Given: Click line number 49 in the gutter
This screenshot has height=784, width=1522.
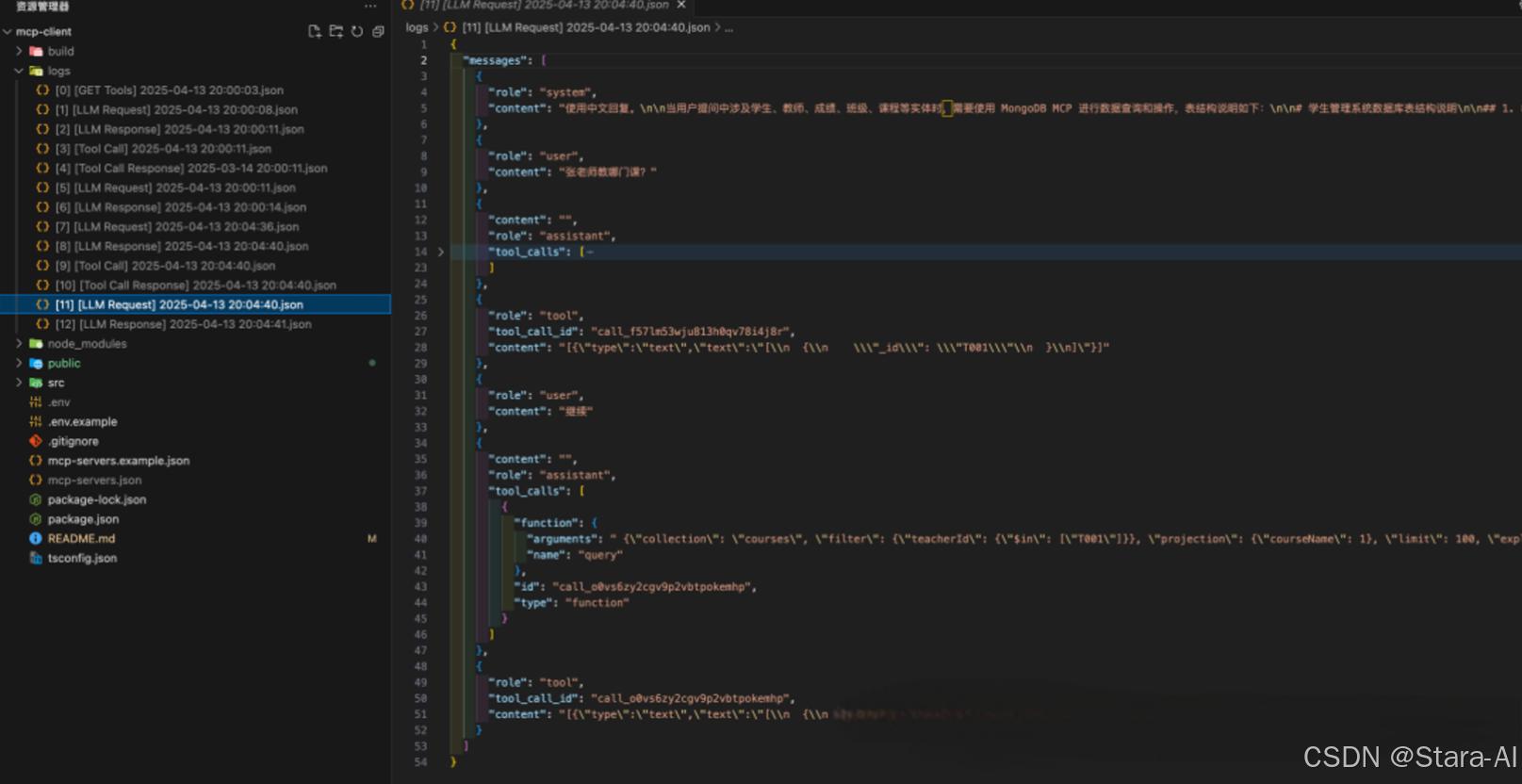Looking at the screenshot, I should (x=420, y=682).
